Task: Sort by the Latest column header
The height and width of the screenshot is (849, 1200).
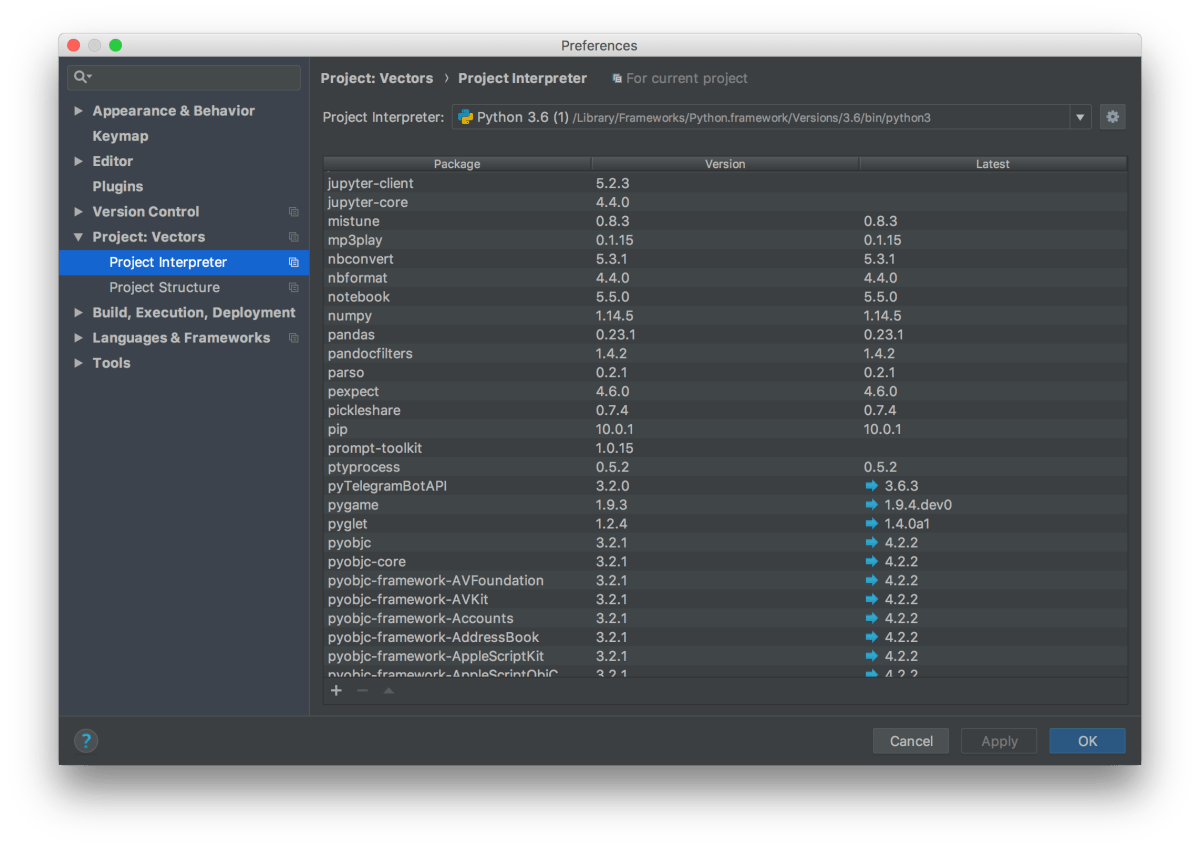Action: (x=993, y=164)
